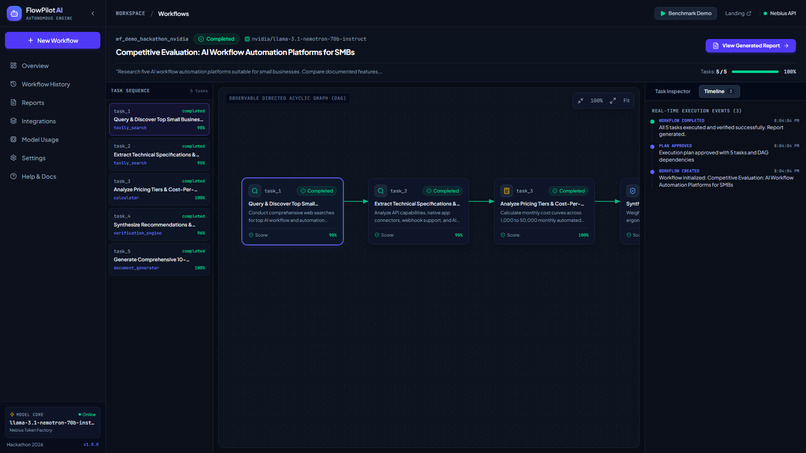The image size is (806, 453).
Task: Click the Model Core card
Action: pyautogui.click(x=52, y=422)
